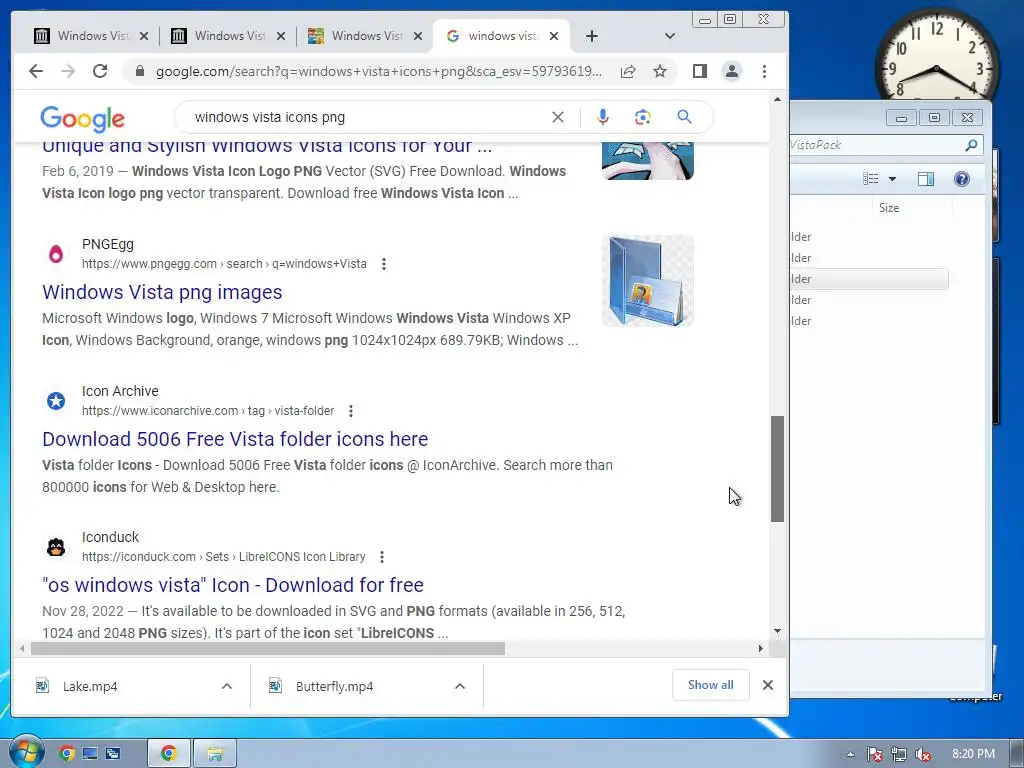Share this page icon in address bar
The image size is (1024, 768).
628,71
